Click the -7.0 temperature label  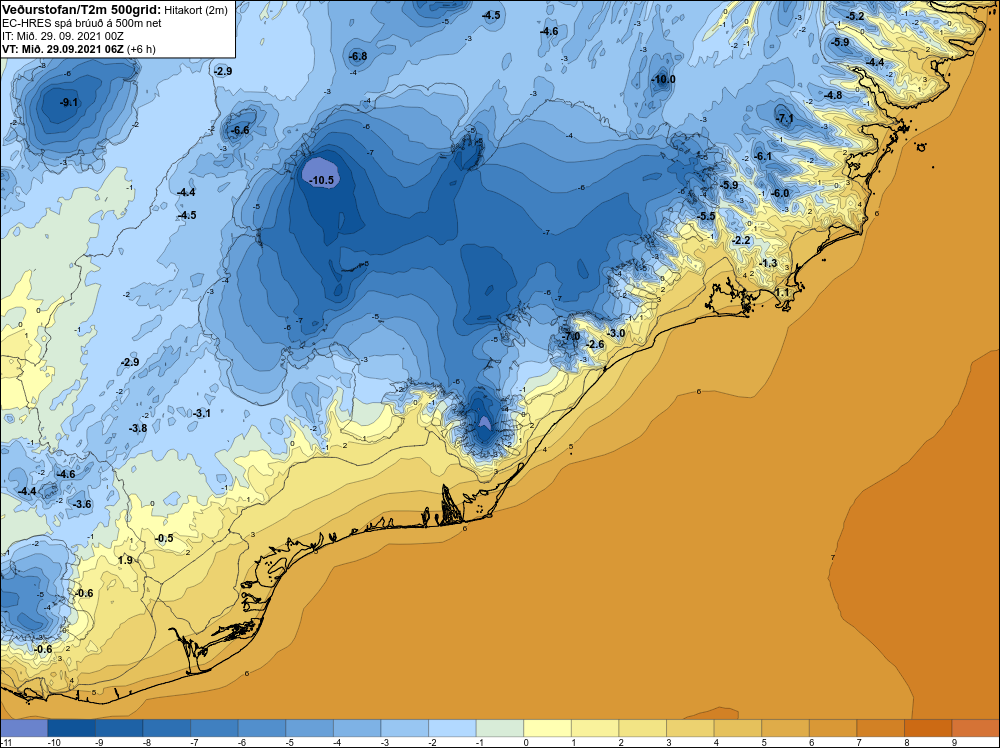pos(570,336)
